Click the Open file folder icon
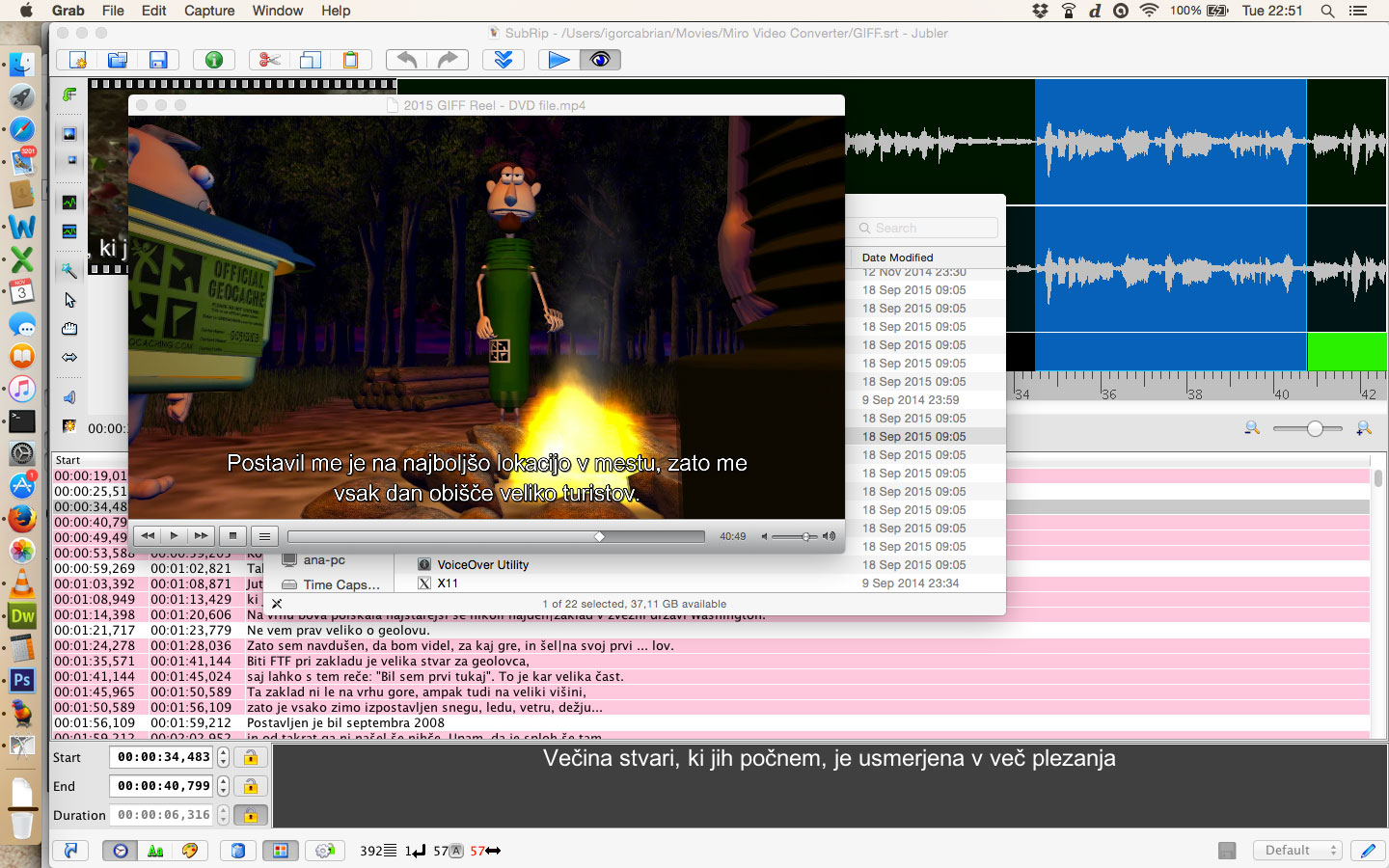Image resolution: width=1389 pixels, height=868 pixels. point(118,60)
